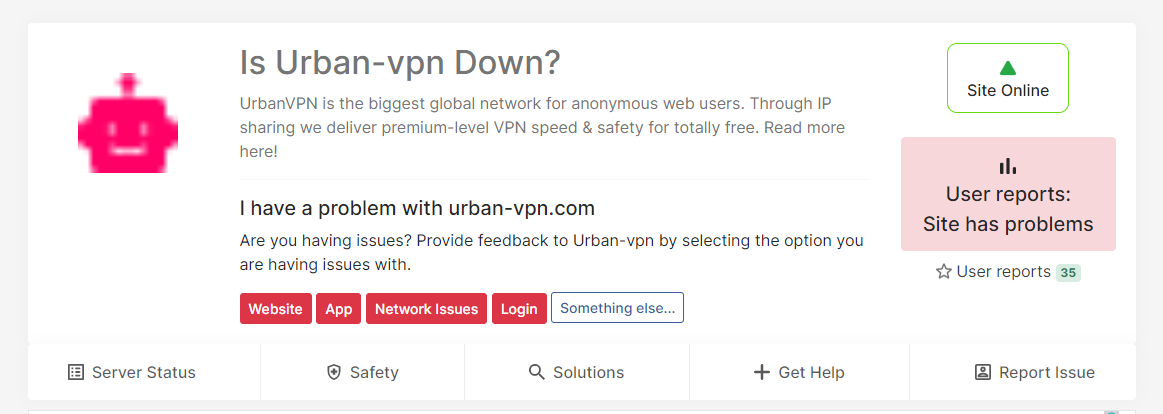Click the Site Online status box
Image resolution: width=1163 pixels, height=414 pixels.
pyautogui.click(x=1008, y=78)
